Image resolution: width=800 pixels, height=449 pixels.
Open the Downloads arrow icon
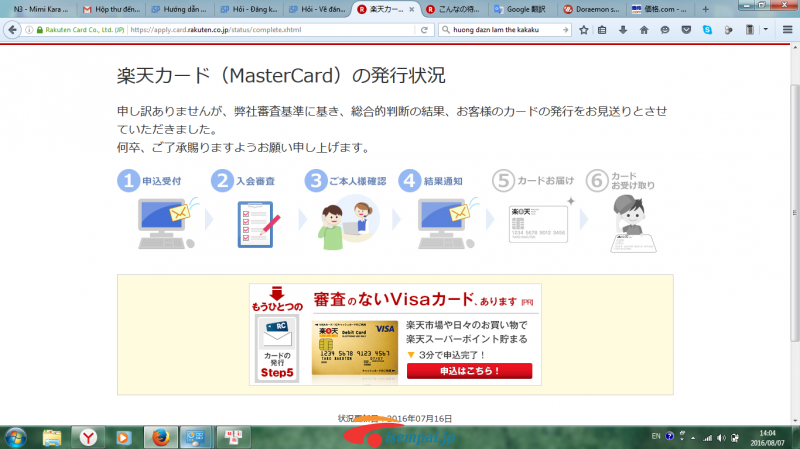tap(623, 30)
